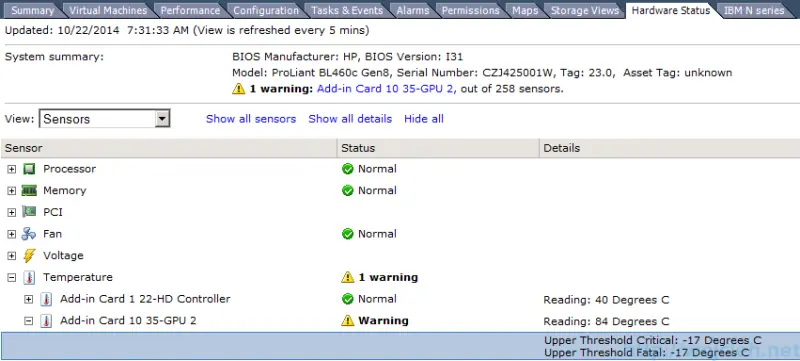The image size is (800, 361).
Task: Click the Show all sensors link
Action: tap(251, 119)
